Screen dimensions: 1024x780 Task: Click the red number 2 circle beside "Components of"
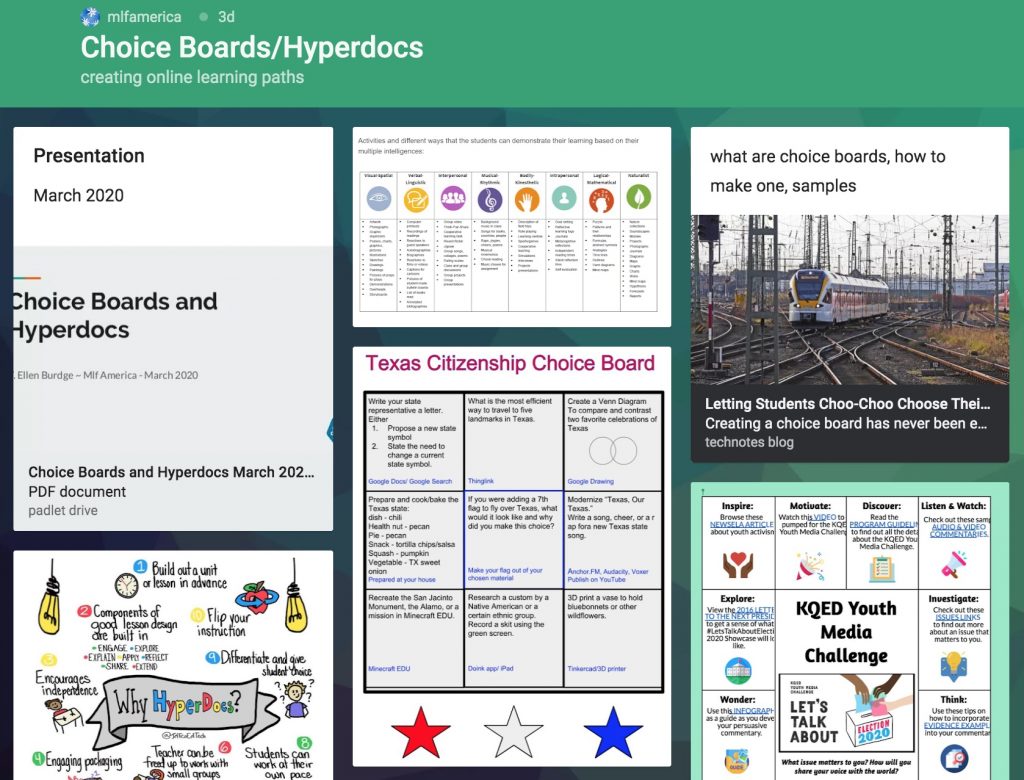[84, 611]
